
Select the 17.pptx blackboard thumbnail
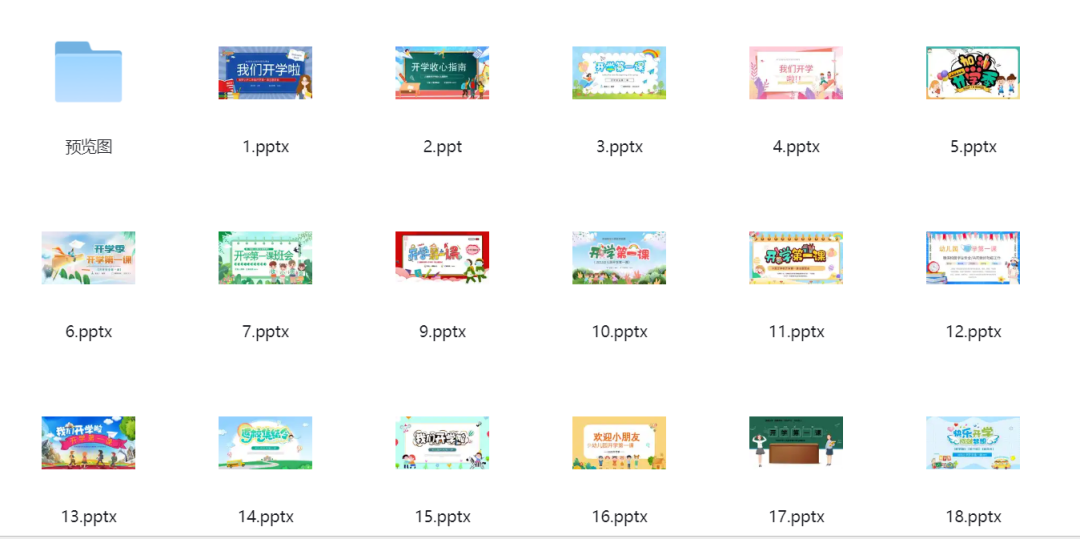[x=796, y=443]
